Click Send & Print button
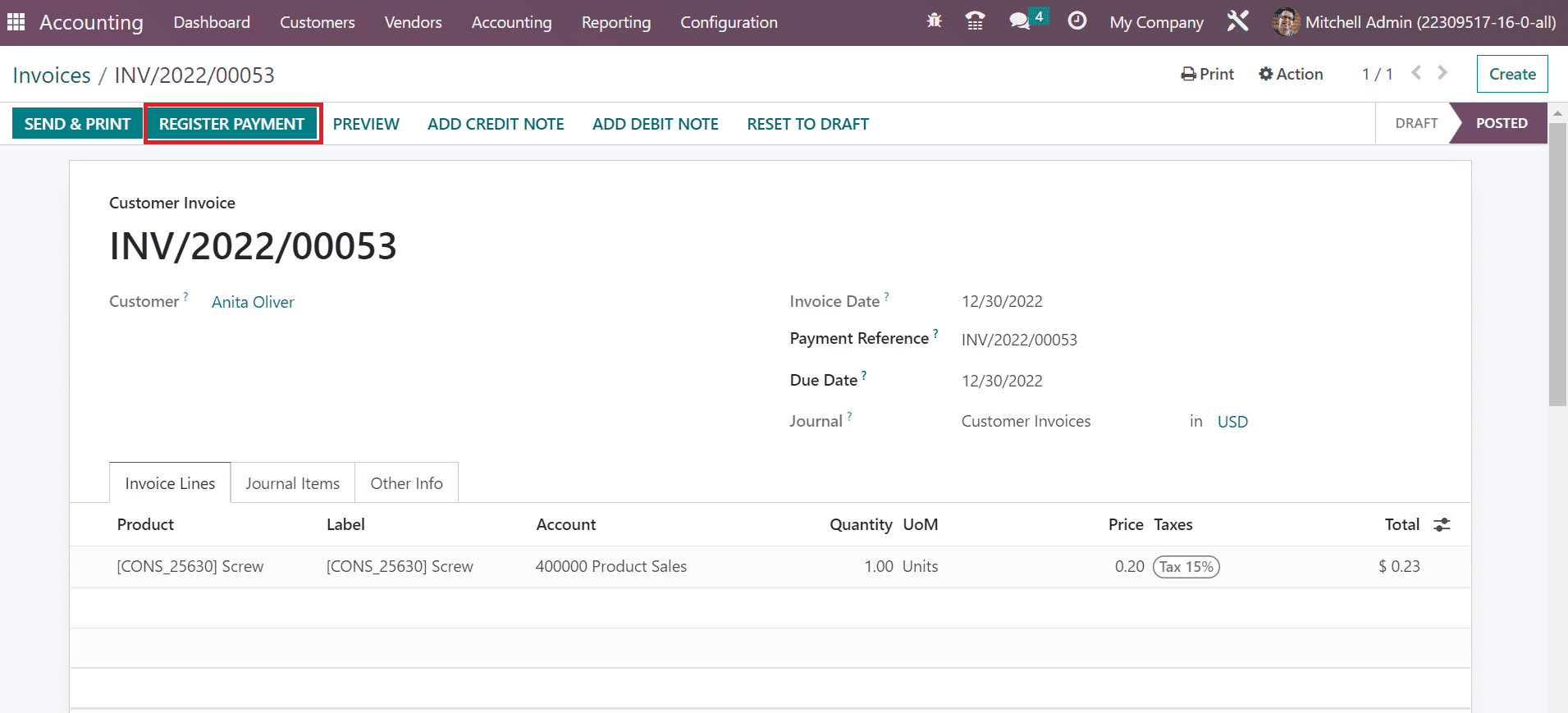This screenshot has height=713, width=1568. click(77, 124)
